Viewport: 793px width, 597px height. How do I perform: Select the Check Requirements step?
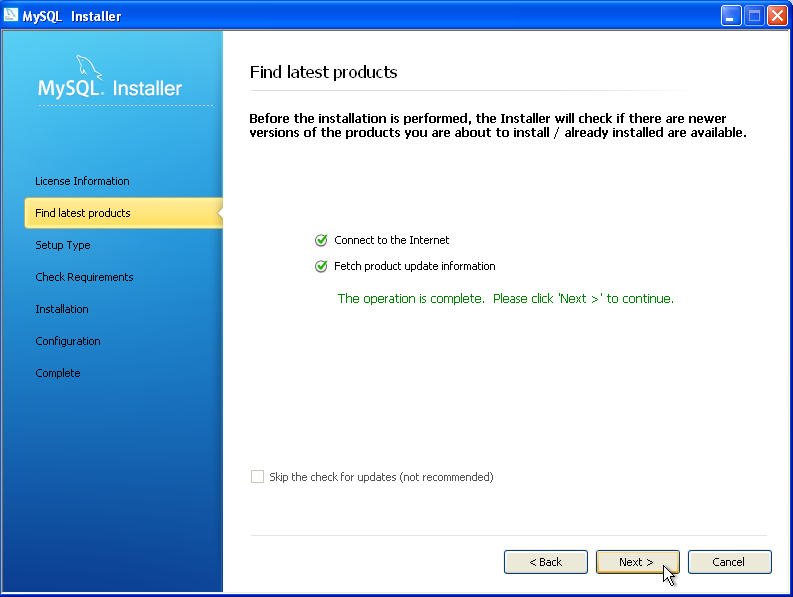[x=84, y=277]
